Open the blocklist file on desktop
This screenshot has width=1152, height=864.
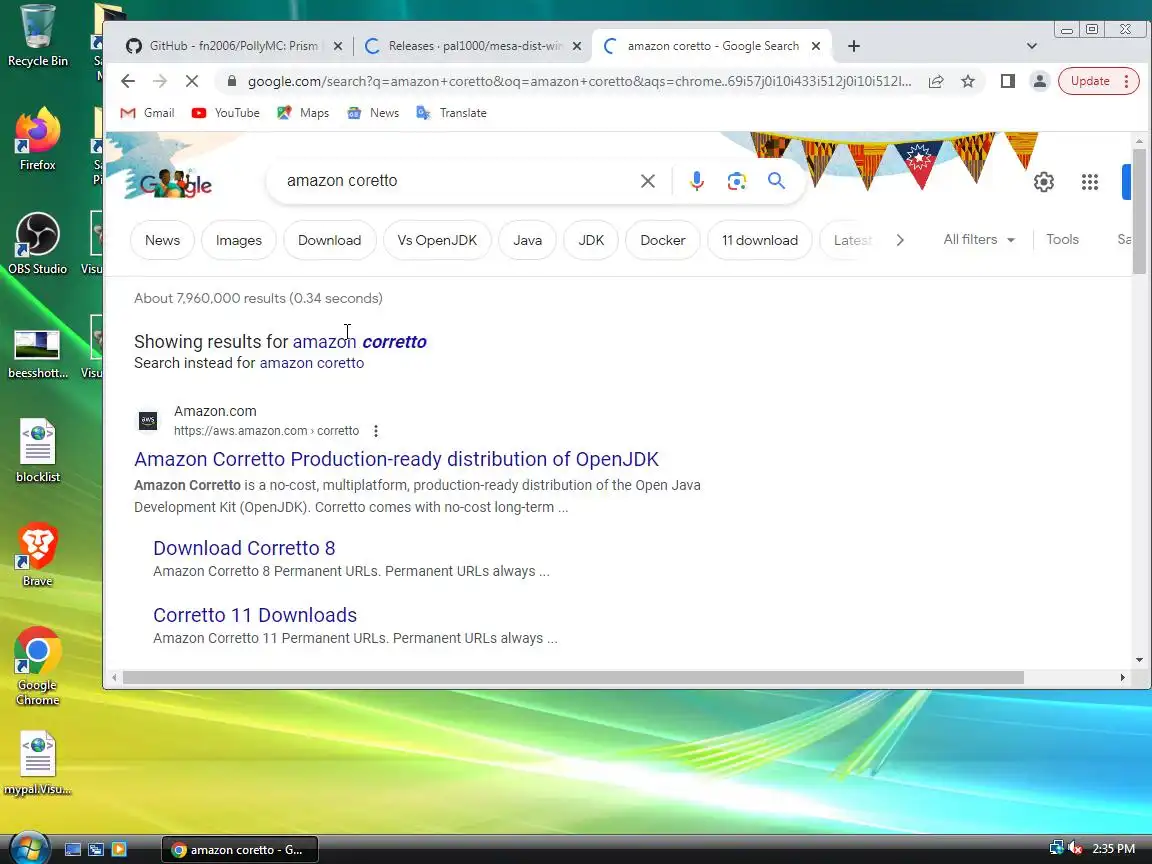[x=37, y=451]
